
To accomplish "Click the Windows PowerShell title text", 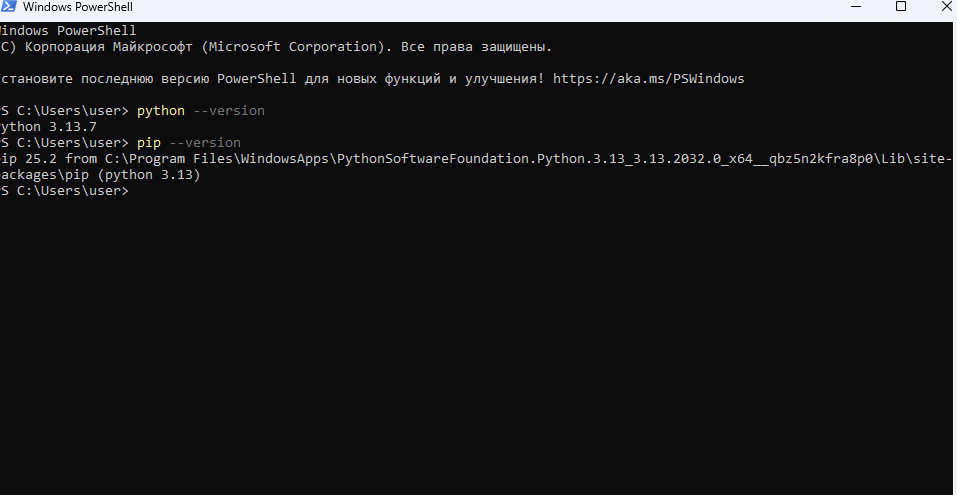I will [x=78, y=7].
